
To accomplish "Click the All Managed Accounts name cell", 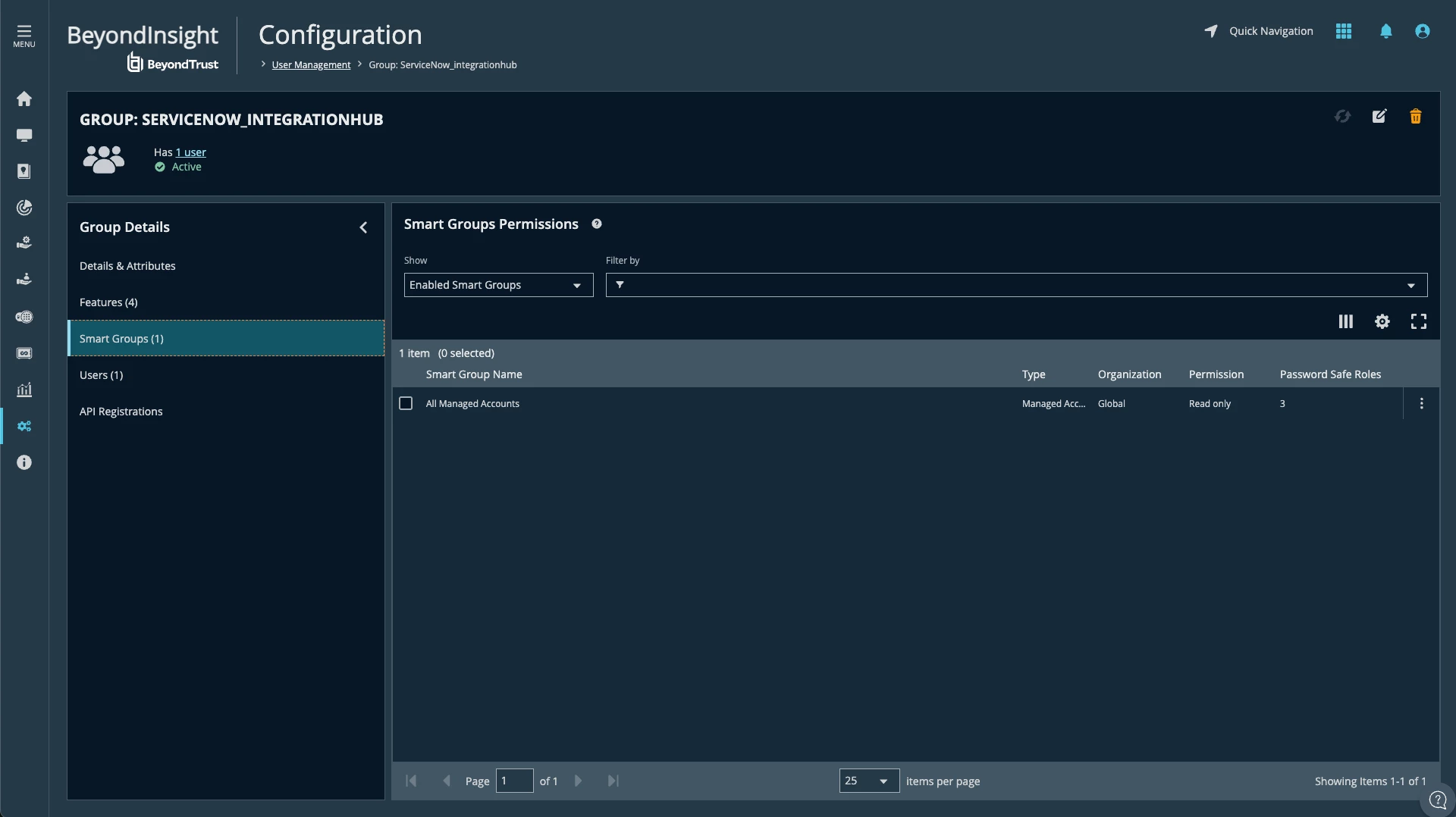I will (472, 404).
